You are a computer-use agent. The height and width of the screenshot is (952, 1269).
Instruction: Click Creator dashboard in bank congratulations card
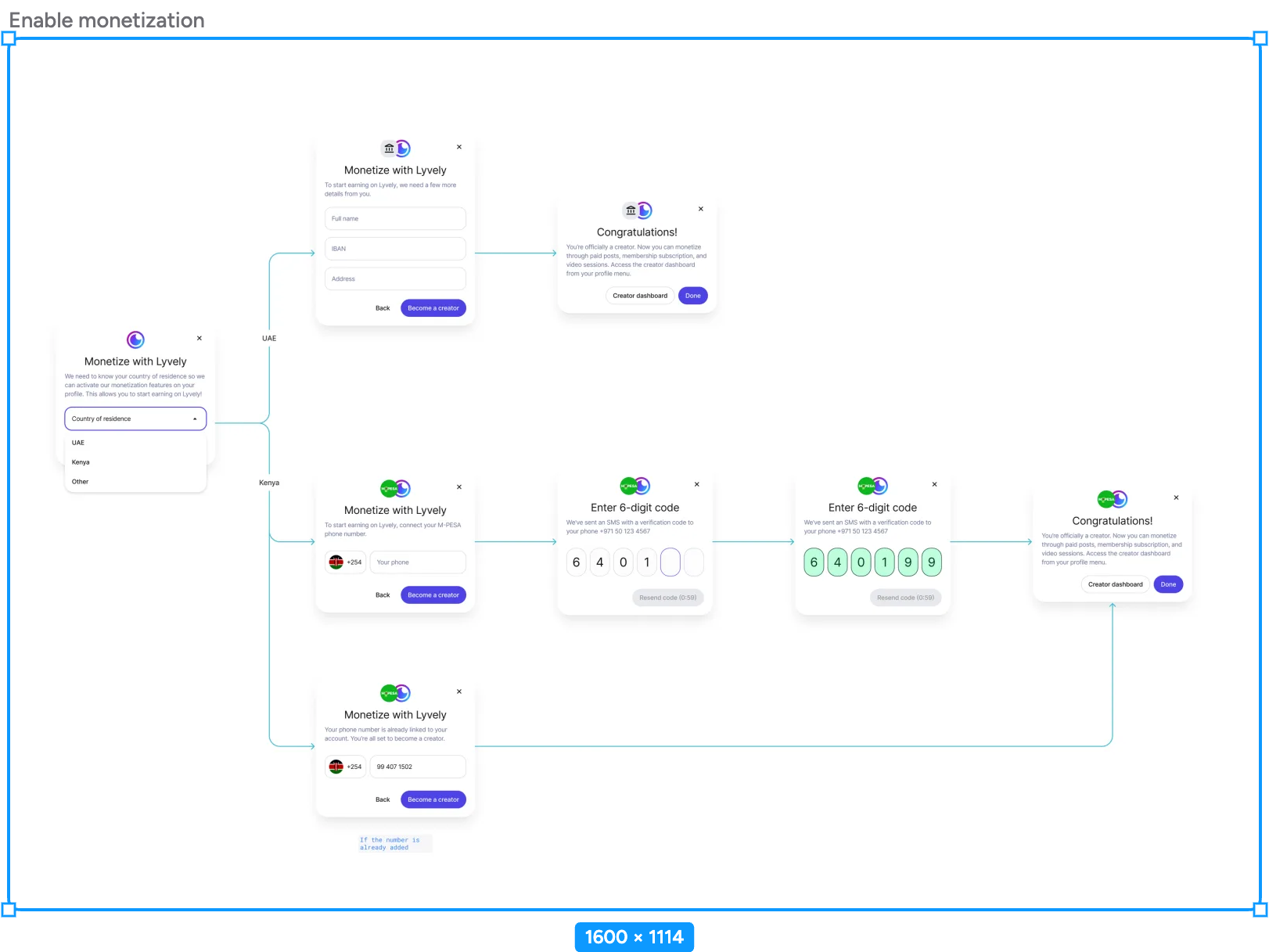640,296
